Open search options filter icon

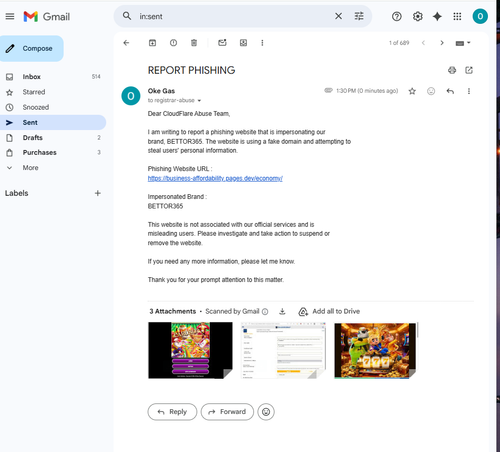tap(359, 16)
